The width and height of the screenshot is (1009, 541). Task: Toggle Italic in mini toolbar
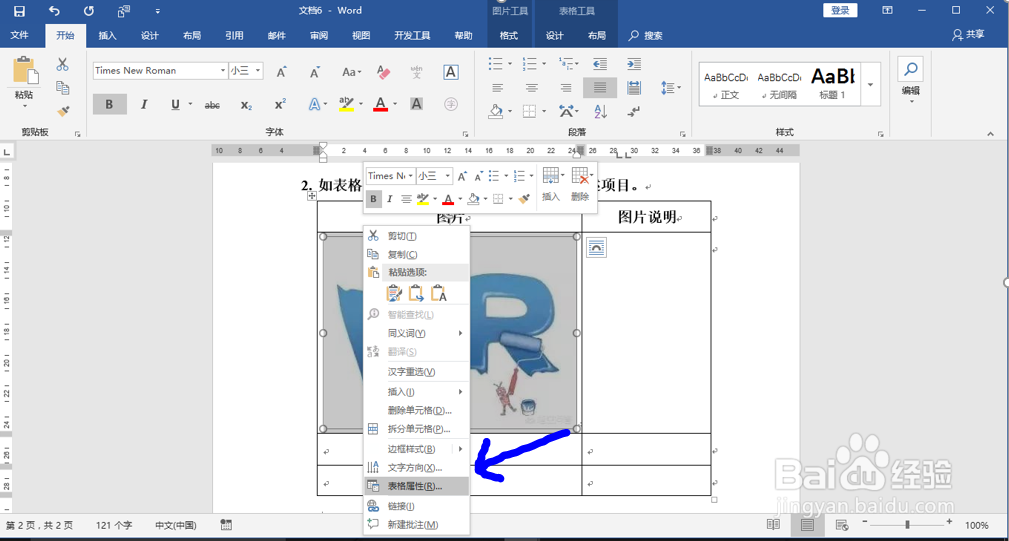pyautogui.click(x=389, y=199)
